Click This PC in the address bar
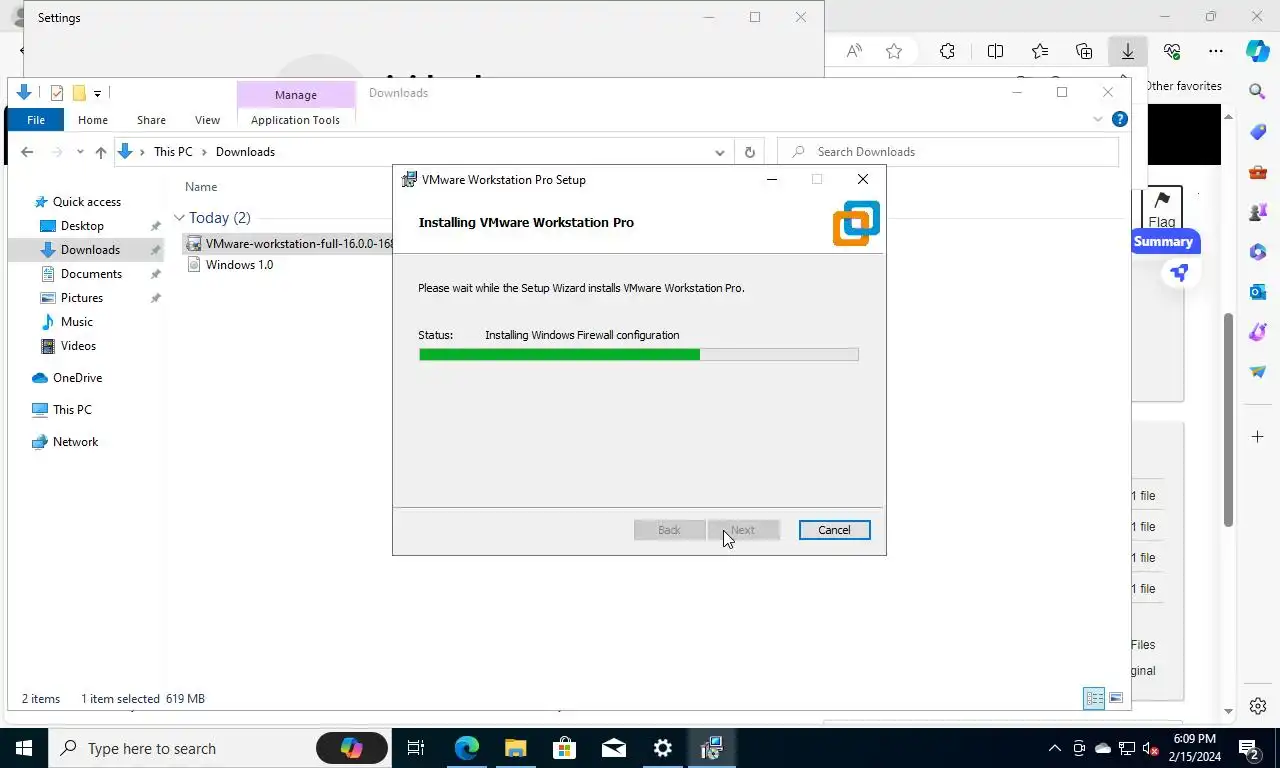The width and height of the screenshot is (1280, 768). coord(173,152)
